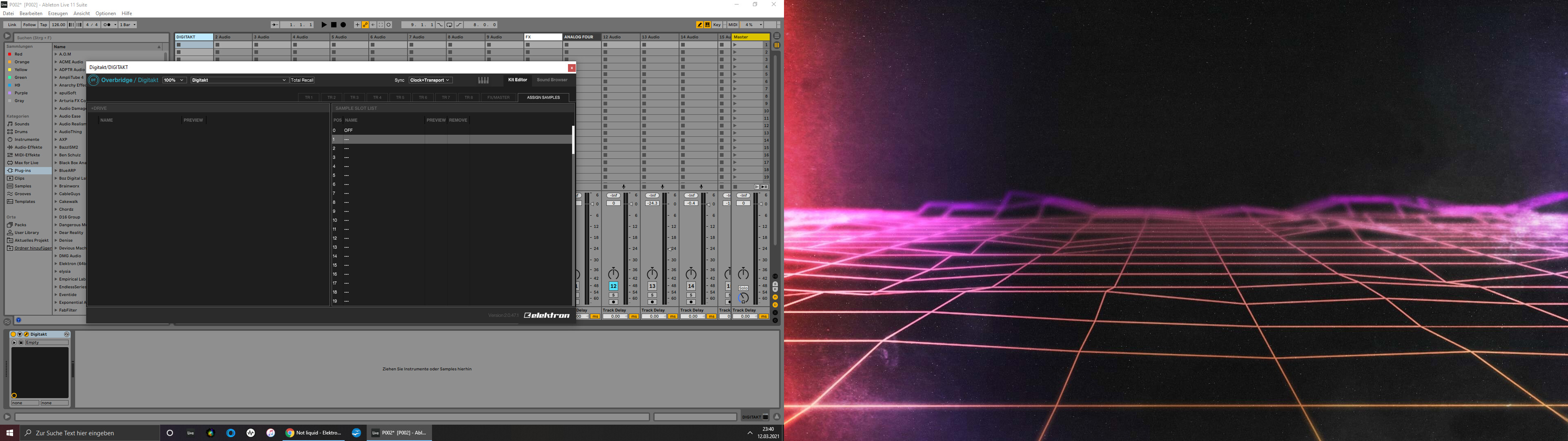Open Aktuelles Projekt place
This screenshot has width=1568, height=441.
click(31, 241)
